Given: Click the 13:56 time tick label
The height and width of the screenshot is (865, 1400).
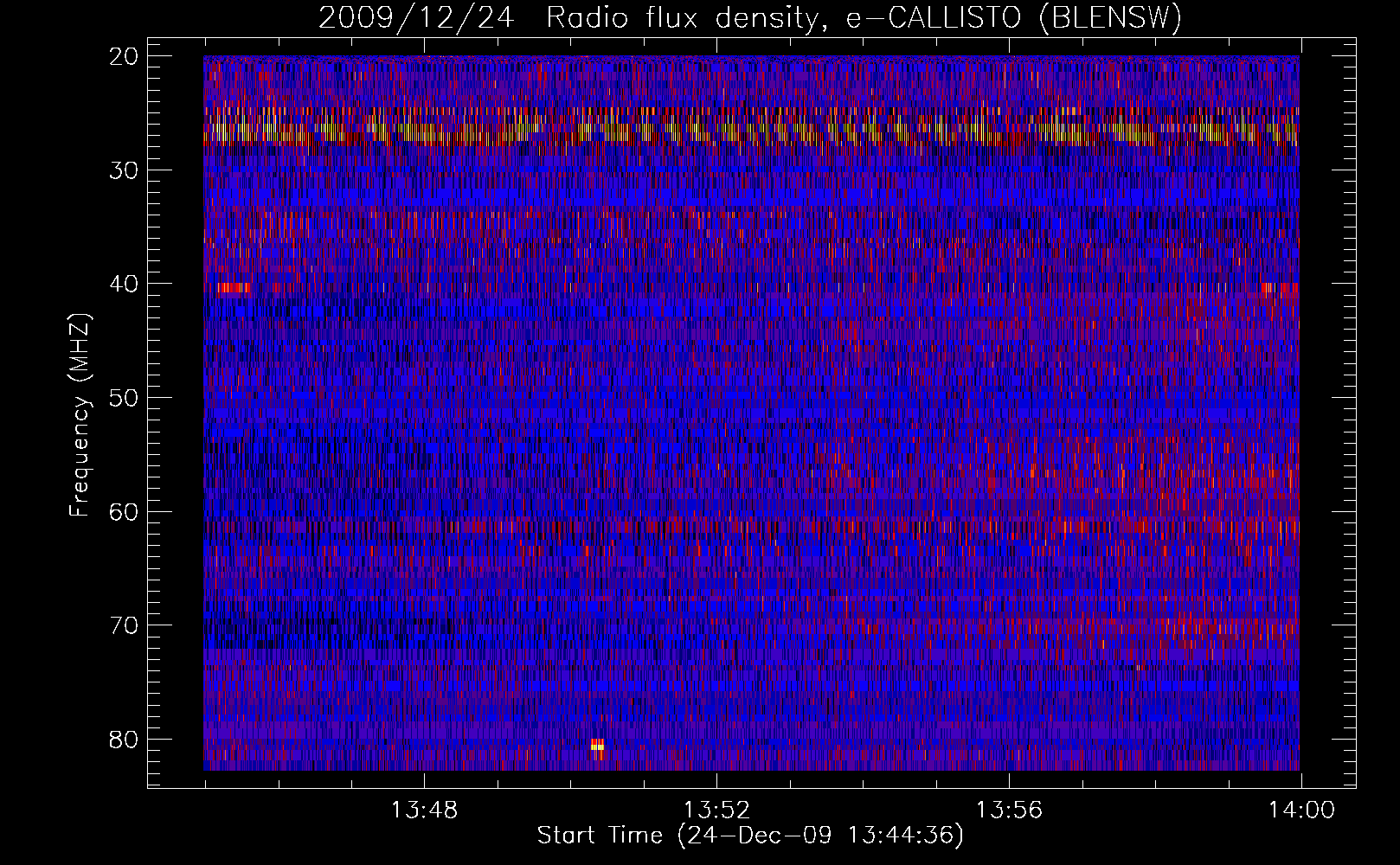Looking at the screenshot, I should tap(1009, 811).
